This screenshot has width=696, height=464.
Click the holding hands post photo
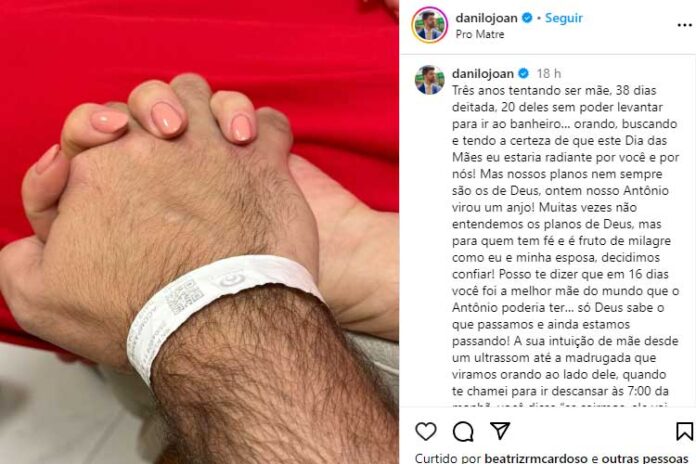pos(199,232)
